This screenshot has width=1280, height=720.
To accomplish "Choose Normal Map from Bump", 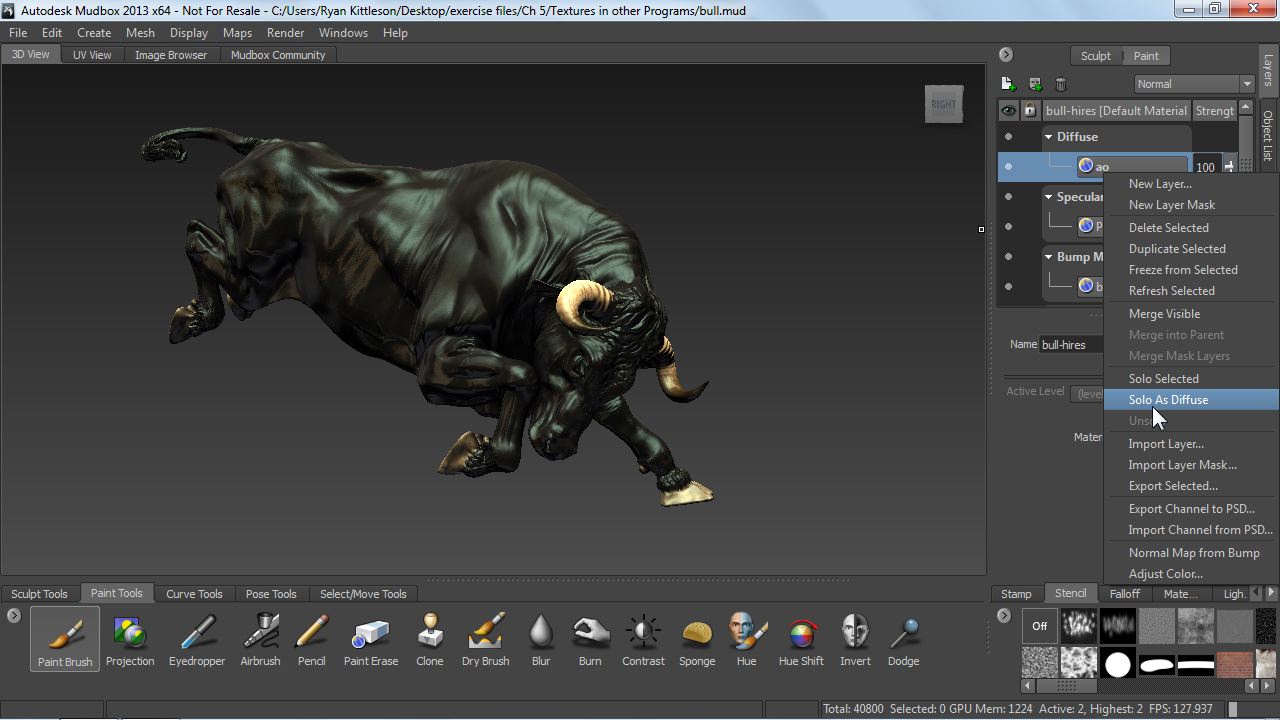I will tap(1191, 553).
